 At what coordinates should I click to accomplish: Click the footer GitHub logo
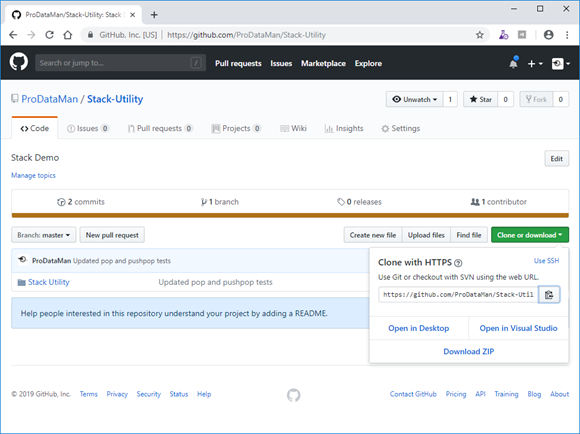click(x=294, y=395)
